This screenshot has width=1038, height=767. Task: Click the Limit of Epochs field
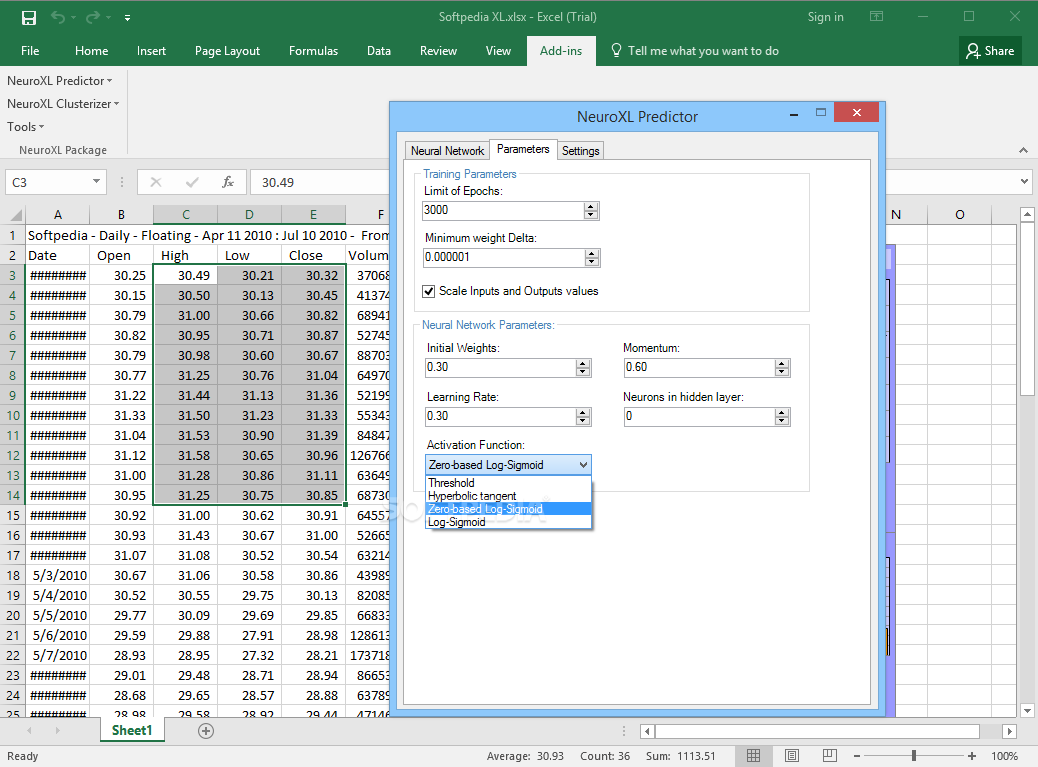(502, 210)
